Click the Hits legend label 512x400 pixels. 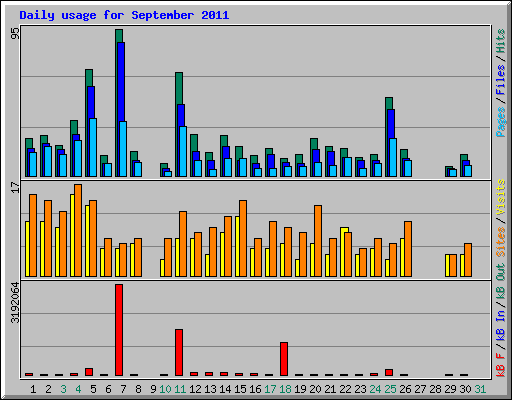pos(501,41)
